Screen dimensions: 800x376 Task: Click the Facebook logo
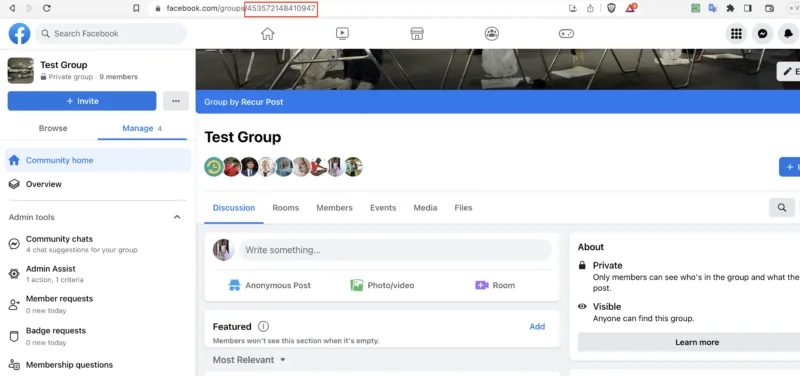tap(19, 34)
